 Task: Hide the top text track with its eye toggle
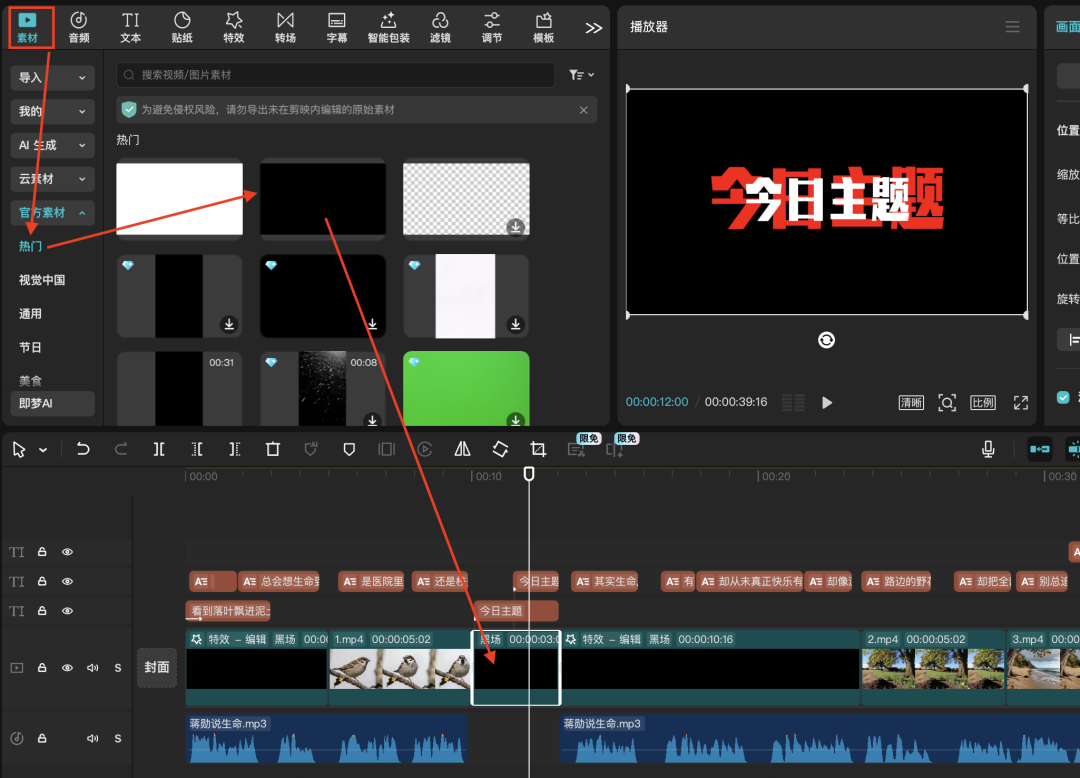click(x=66, y=551)
